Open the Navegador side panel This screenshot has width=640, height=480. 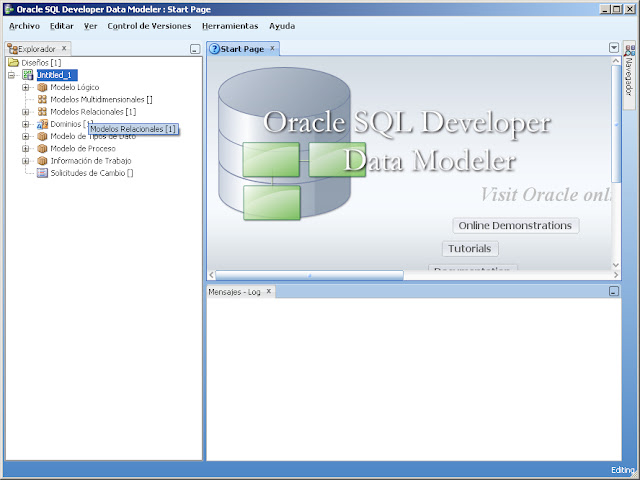tap(629, 76)
